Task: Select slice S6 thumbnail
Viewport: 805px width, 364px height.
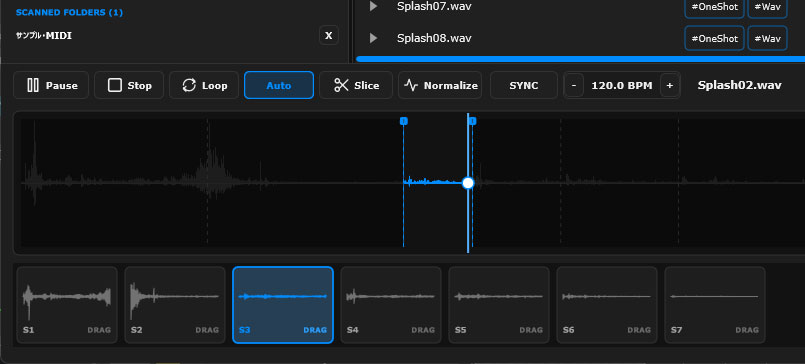Action: point(607,305)
